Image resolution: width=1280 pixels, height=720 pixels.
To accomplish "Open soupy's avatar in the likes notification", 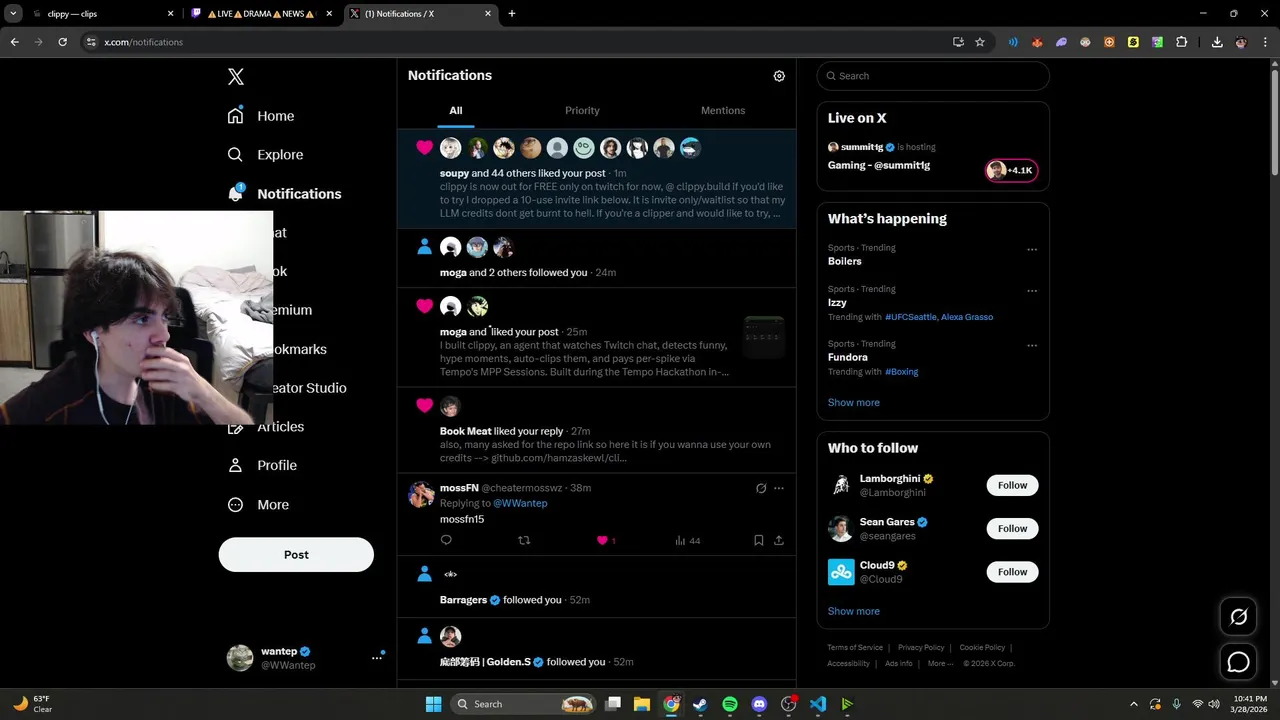I will click(451, 148).
